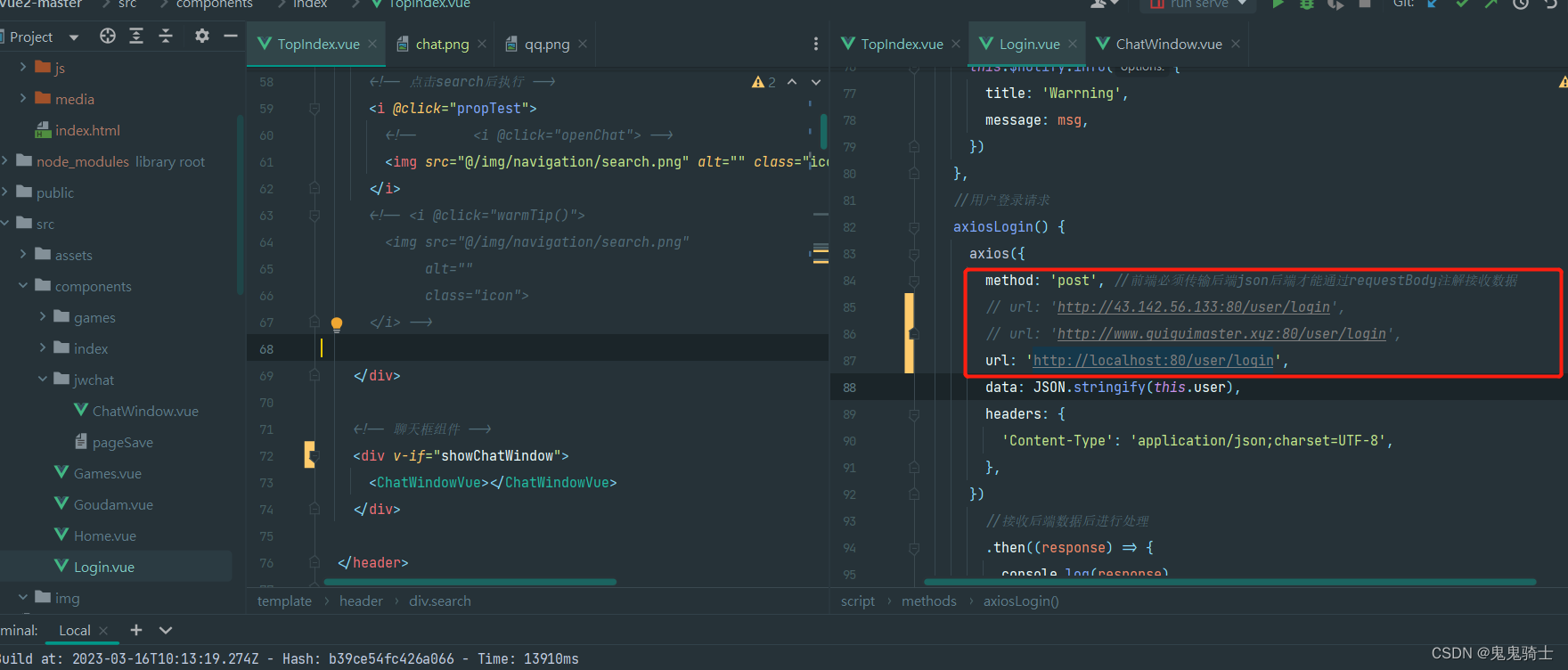The height and width of the screenshot is (670, 1568).
Task: Add a new terminal session with plus icon
Action: (136, 630)
